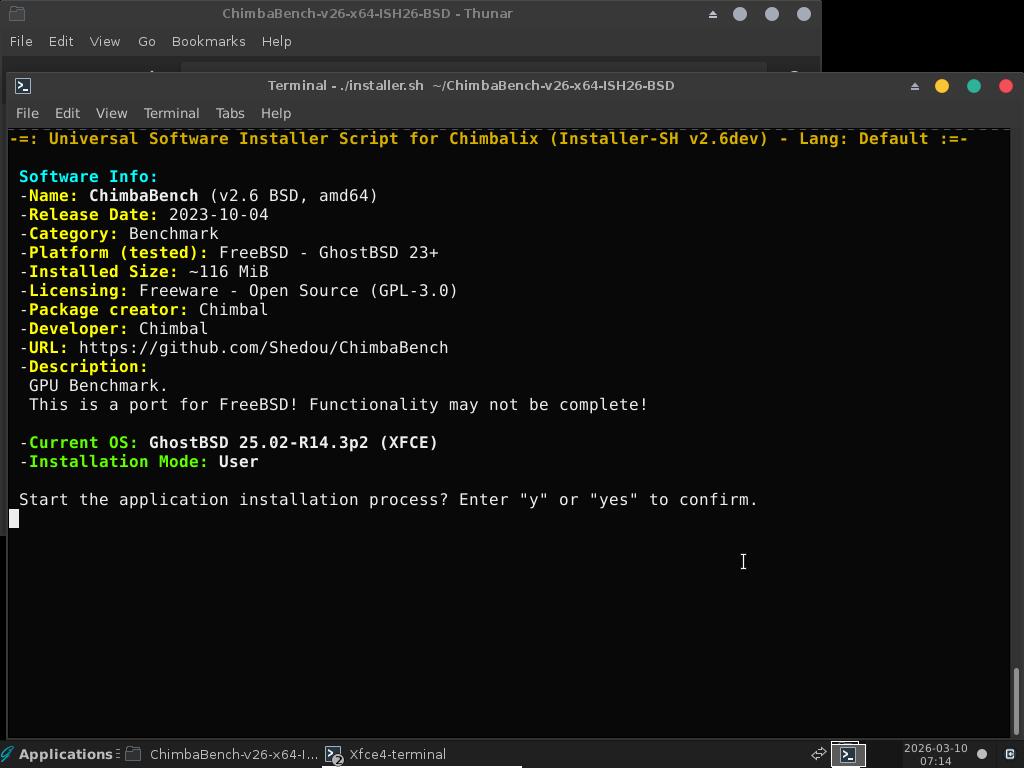Click the 'Start the application installation process?' prompt line
Viewport: 1024px width, 768px height.
pos(389,500)
